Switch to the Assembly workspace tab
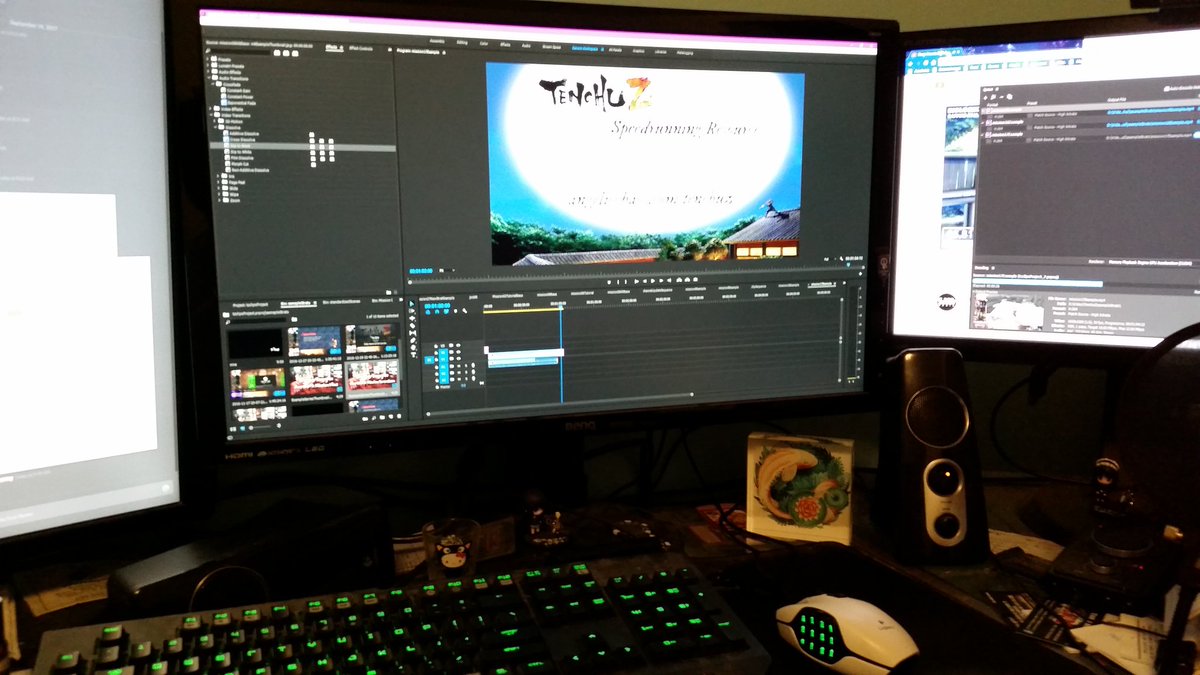Viewport: 1200px width, 675px height. click(437, 40)
